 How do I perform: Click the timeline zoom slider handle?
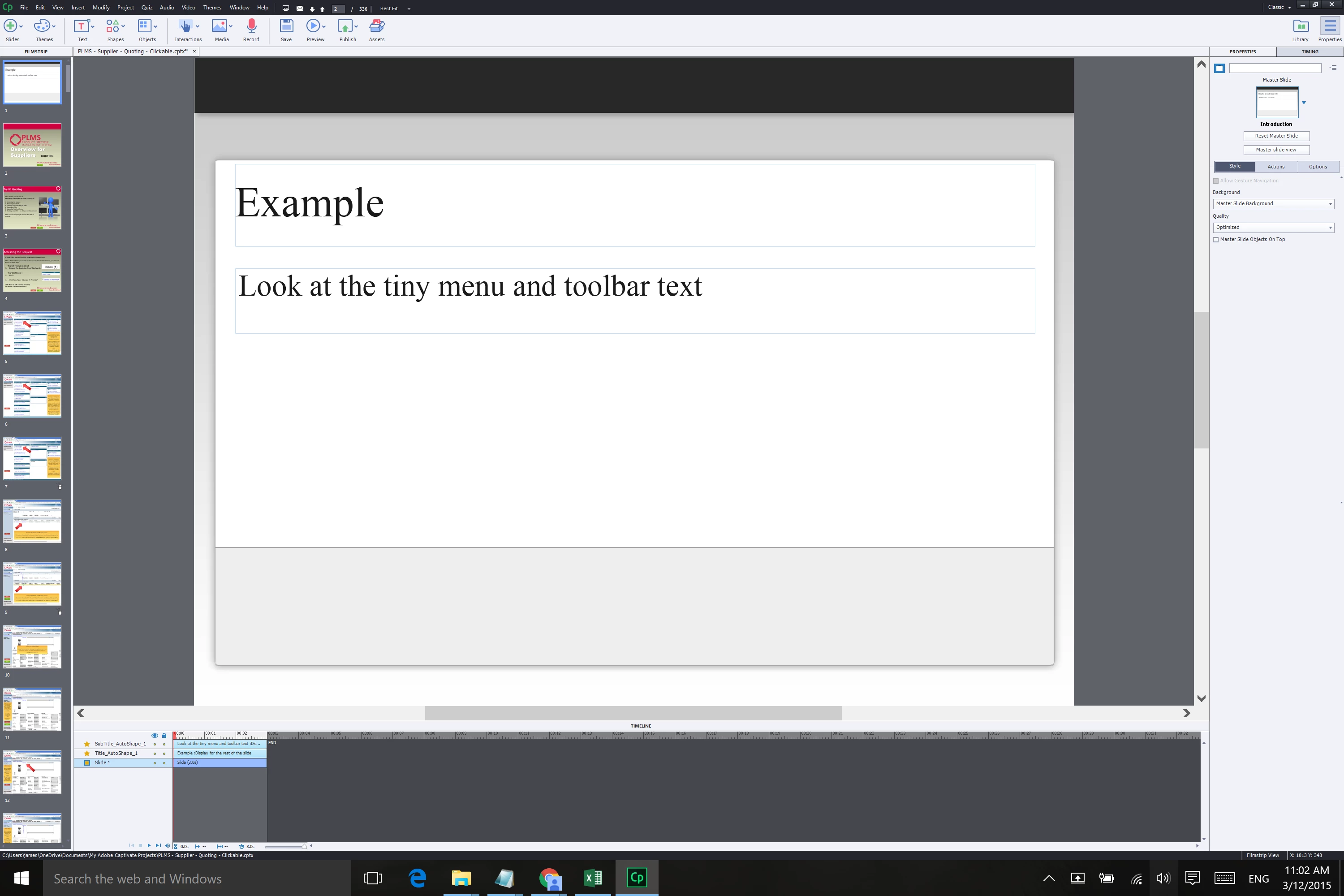pos(304,846)
